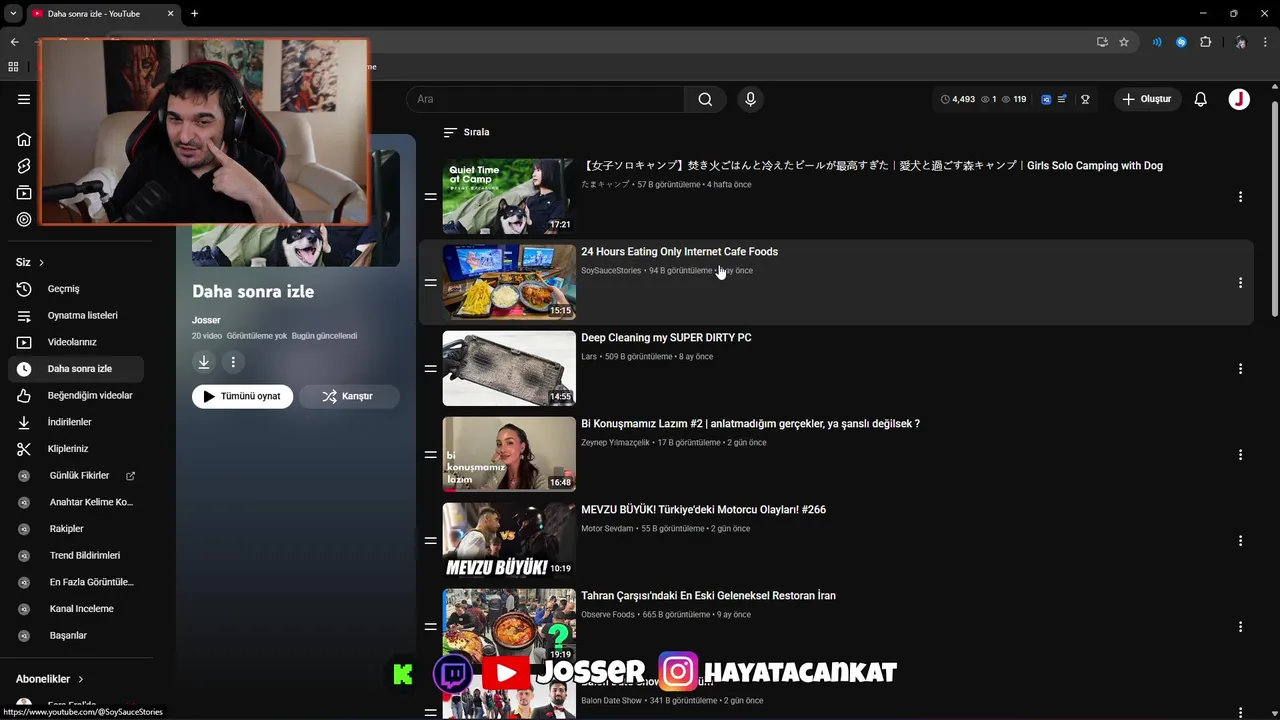
Task: Go back with browser back arrow
Action: point(14,42)
